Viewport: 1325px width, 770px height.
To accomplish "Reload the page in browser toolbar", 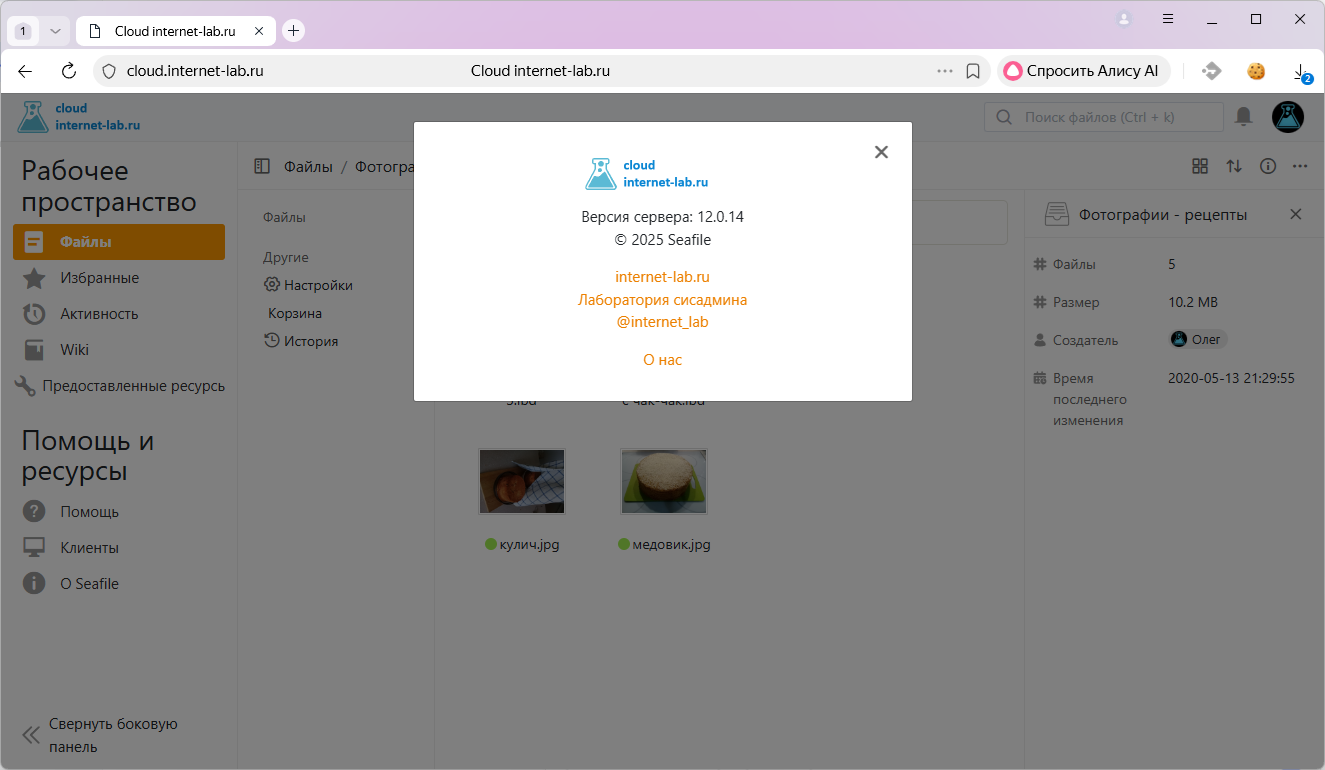I will tap(69, 71).
